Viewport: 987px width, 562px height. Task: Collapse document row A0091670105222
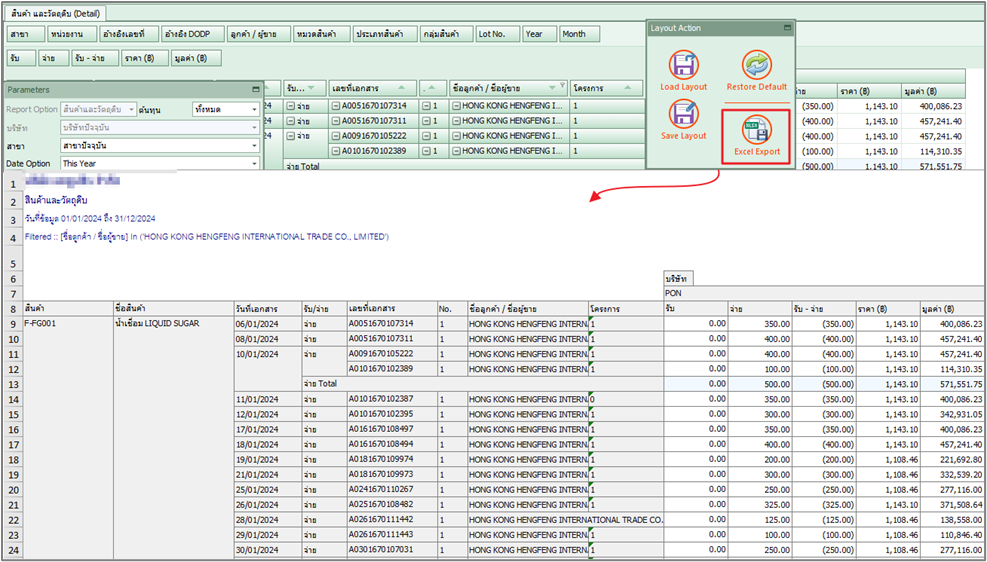tap(336, 136)
